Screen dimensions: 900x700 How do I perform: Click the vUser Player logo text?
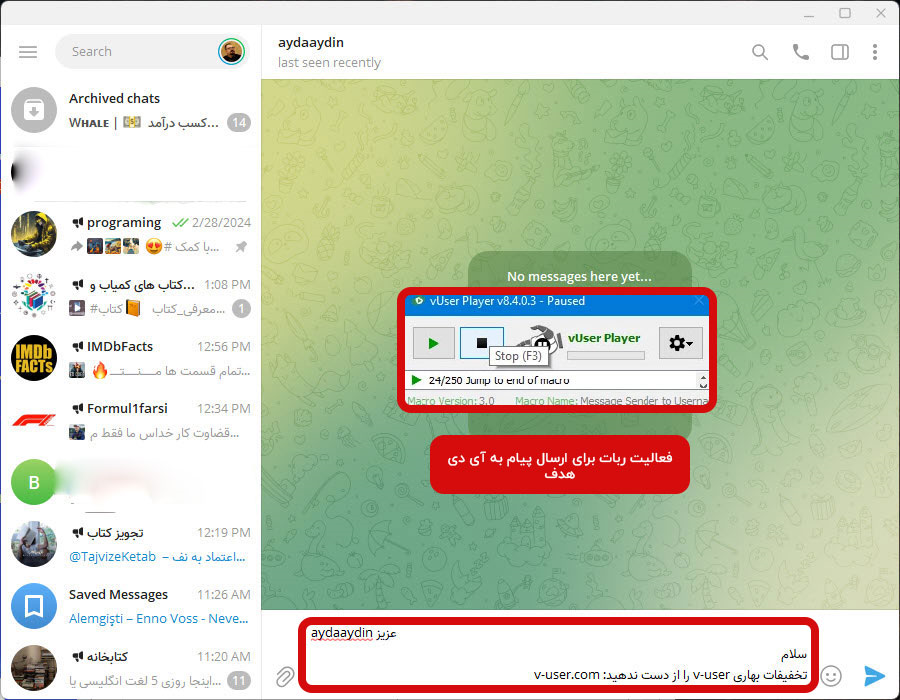[x=604, y=338]
